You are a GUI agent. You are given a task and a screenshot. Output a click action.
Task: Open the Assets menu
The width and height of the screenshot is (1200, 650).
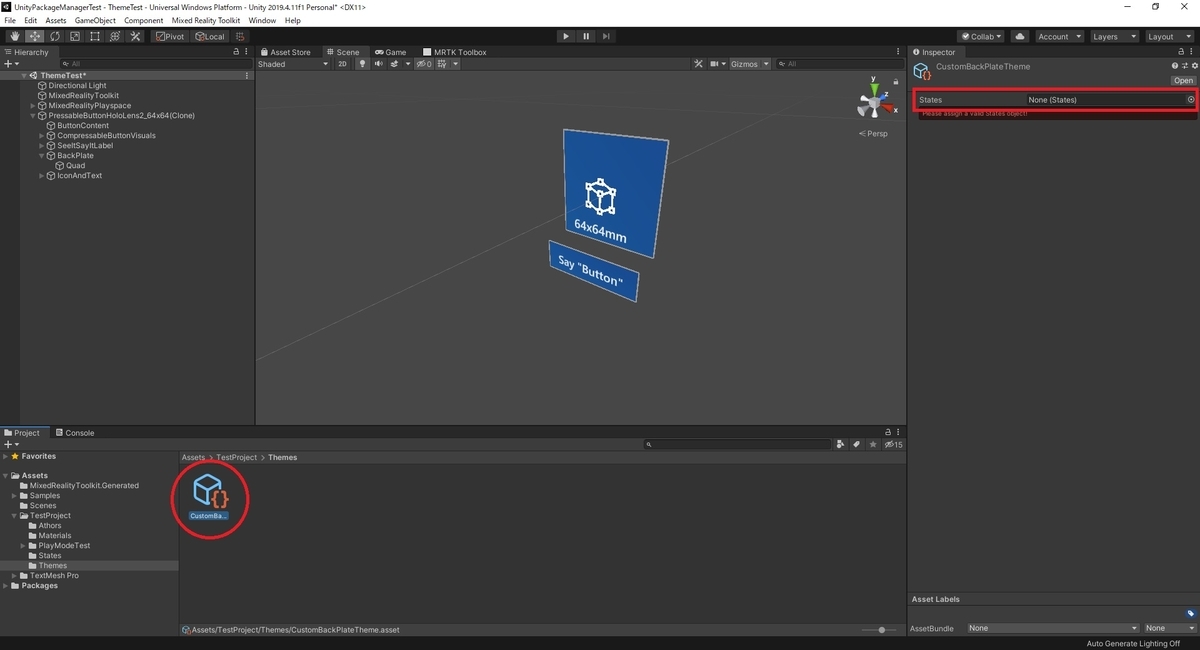click(56, 21)
